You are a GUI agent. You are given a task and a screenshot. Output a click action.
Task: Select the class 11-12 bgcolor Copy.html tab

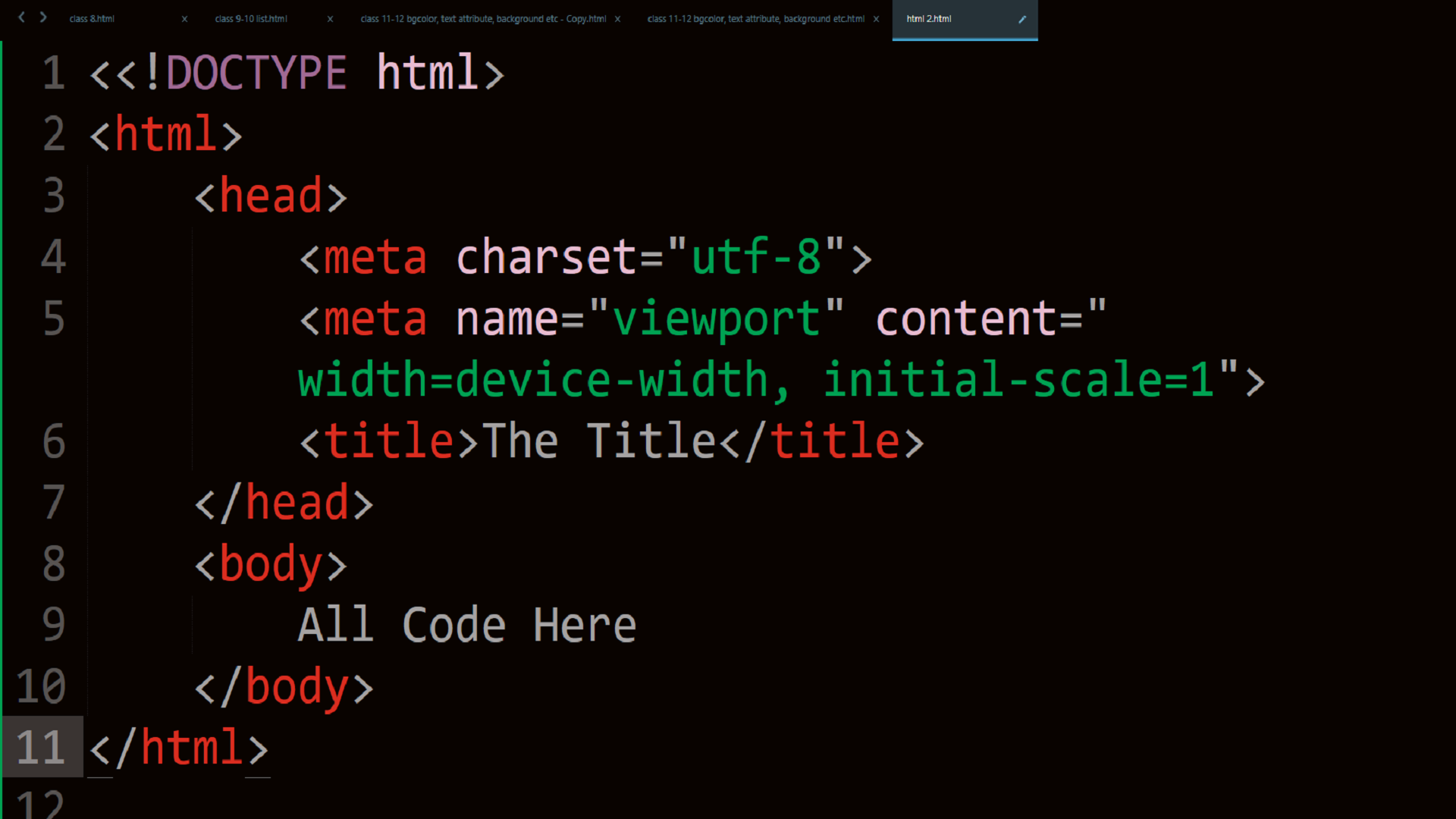pos(483,19)
